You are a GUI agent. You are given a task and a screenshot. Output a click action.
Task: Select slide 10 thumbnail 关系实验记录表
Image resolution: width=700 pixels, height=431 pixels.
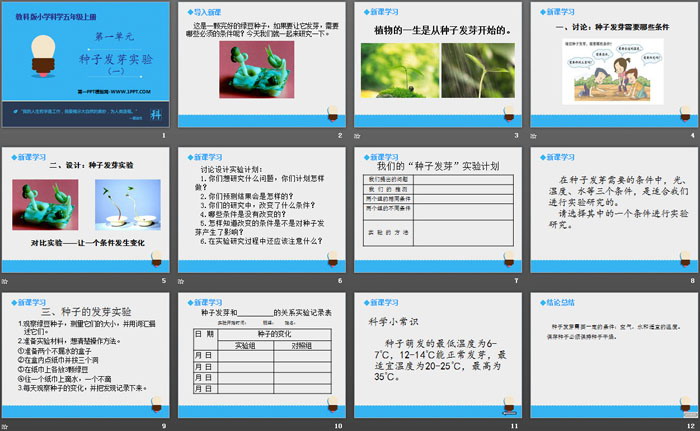click(x=262, y=355)
